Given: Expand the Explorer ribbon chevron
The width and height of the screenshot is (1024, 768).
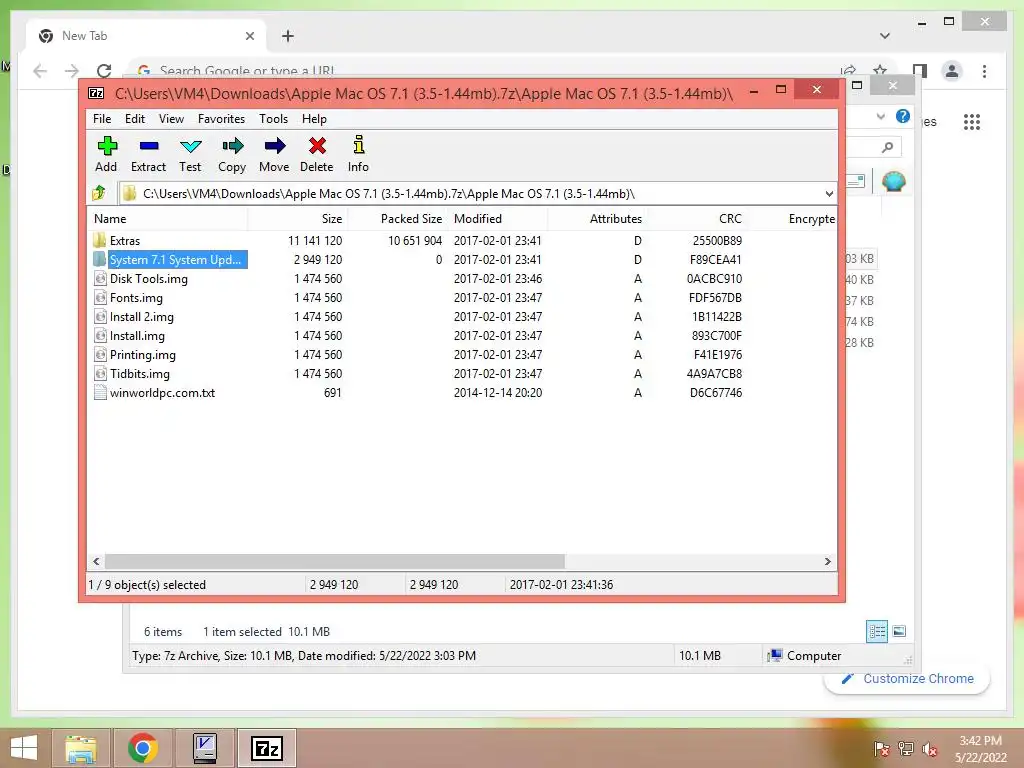Looking at the screenshot, I should (880, 117).
